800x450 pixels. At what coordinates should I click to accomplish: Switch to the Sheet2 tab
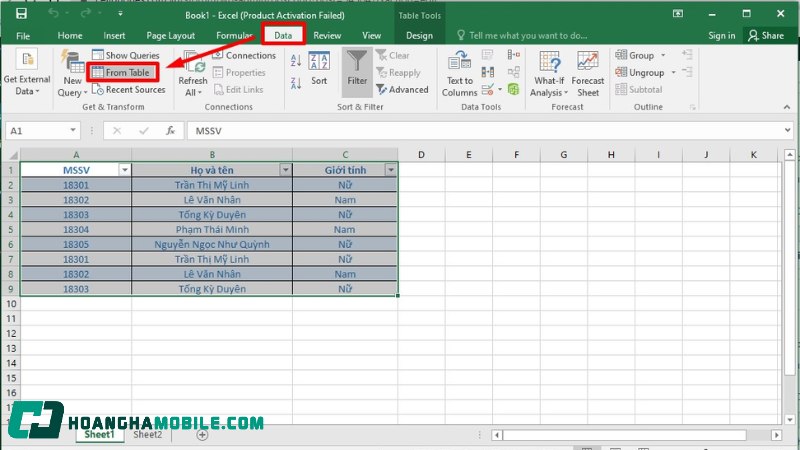click(x=147, y=435)
